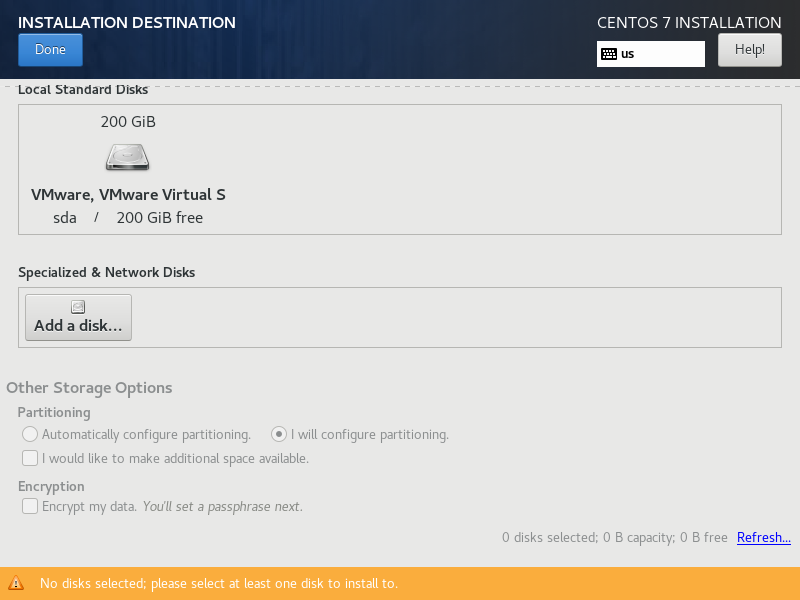Click the 'us' keyboard layout text
Viewport: 800px width, 600px height.
(x=628, y=54)
